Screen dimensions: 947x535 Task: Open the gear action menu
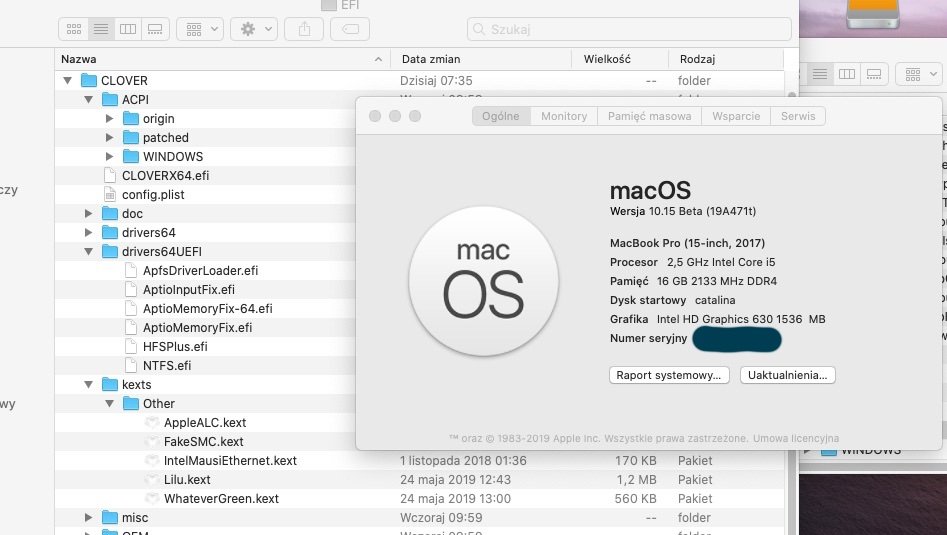254,29
